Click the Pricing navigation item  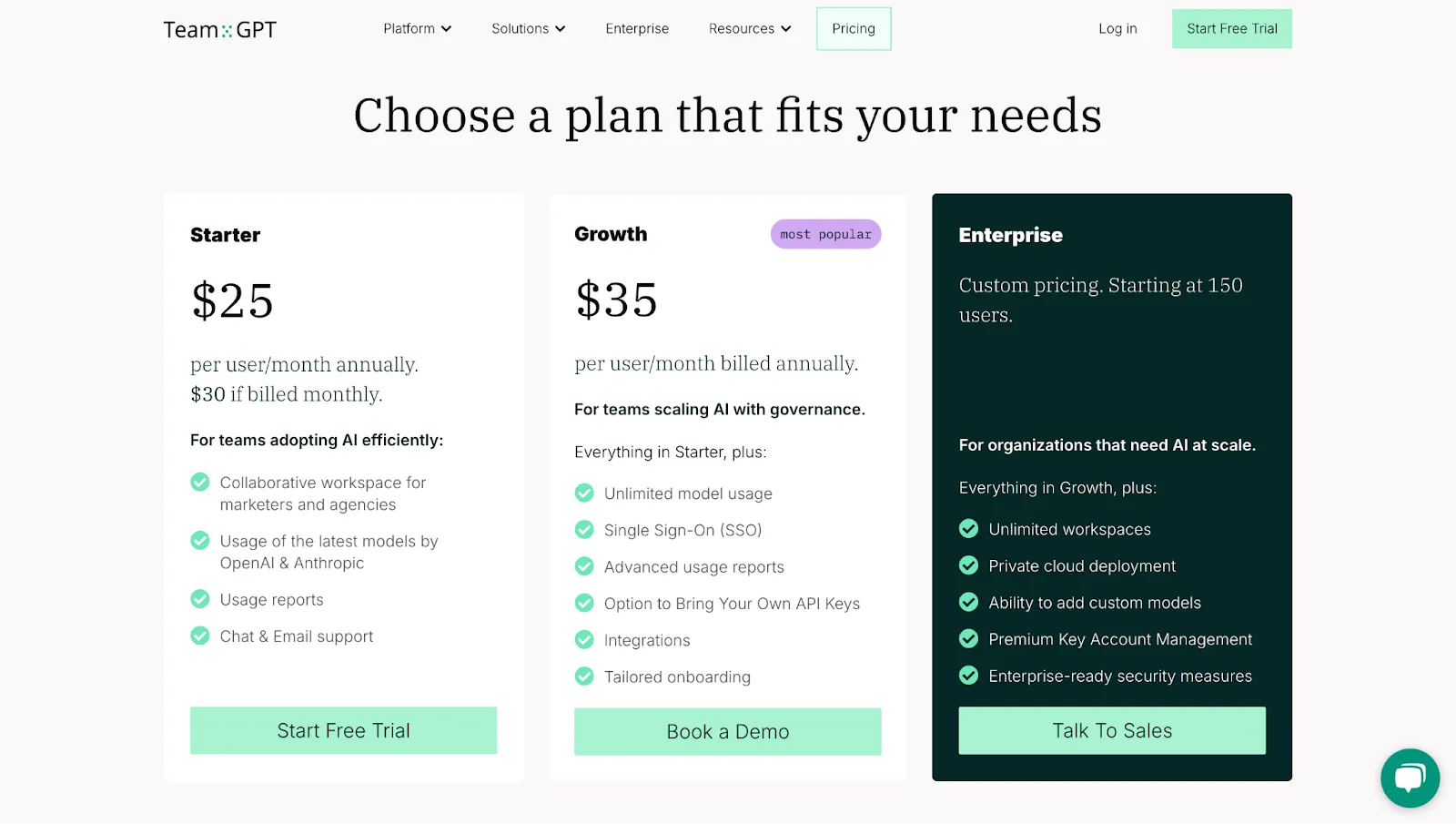tap(853, 28)
